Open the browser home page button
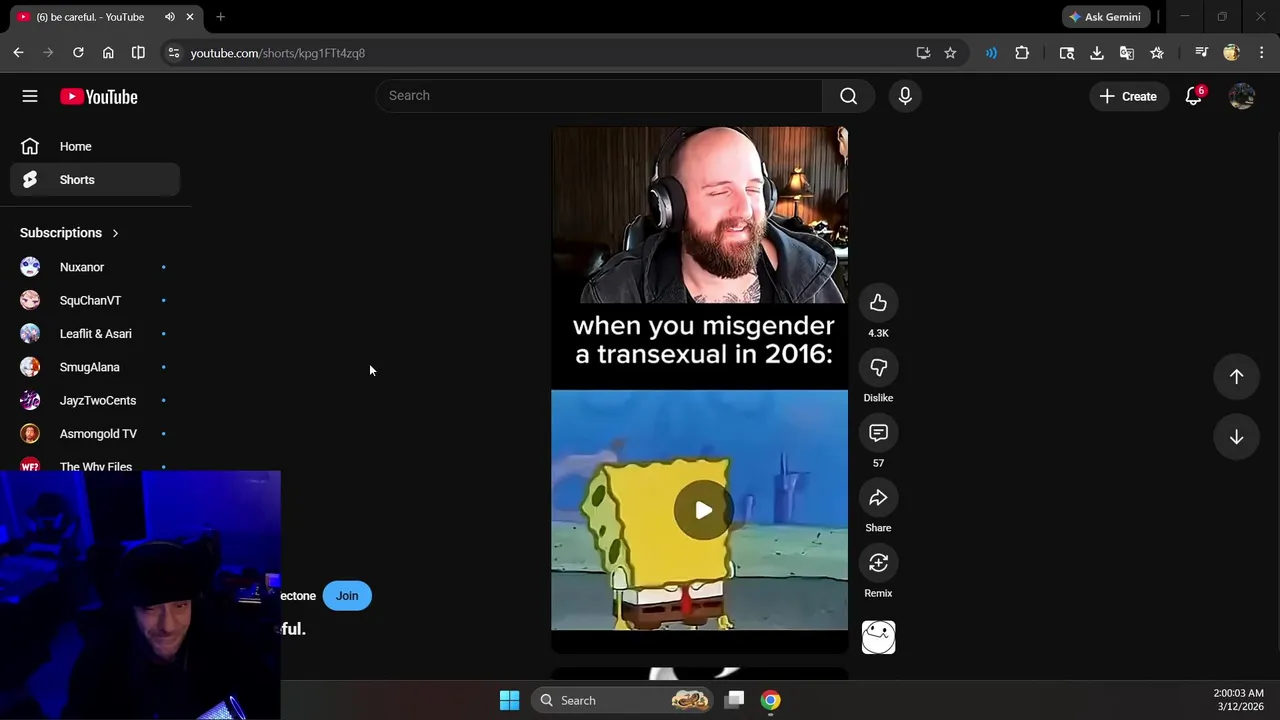Viewport: 1280px width, 720px height. pyautogui.click(x=108, y=53)
